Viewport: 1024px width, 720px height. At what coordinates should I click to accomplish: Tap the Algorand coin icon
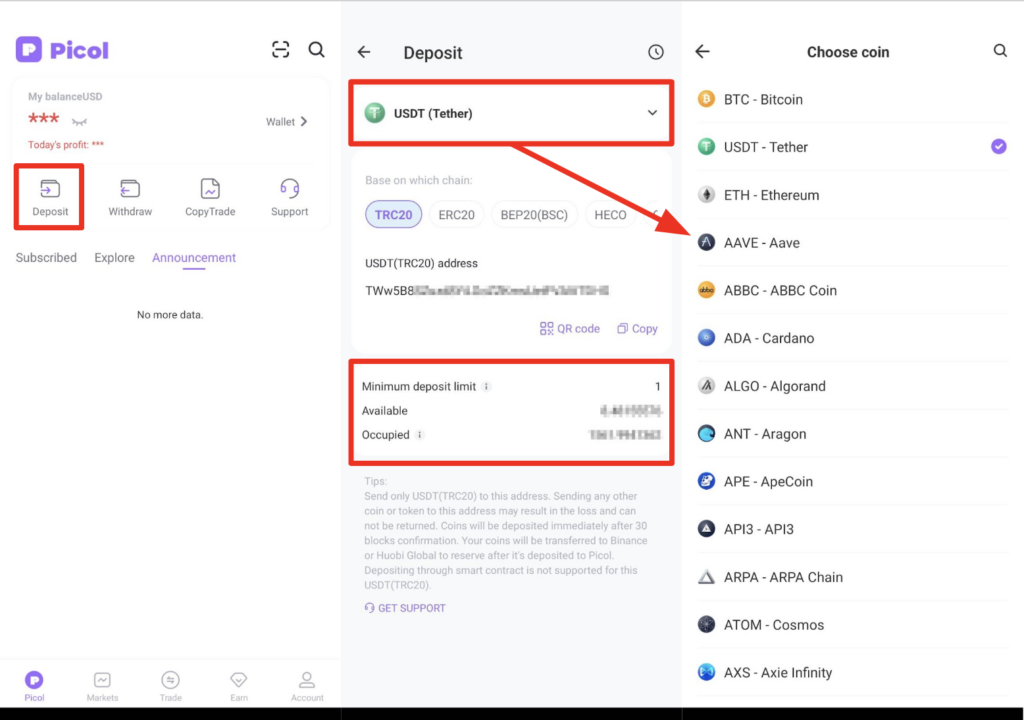706,385
